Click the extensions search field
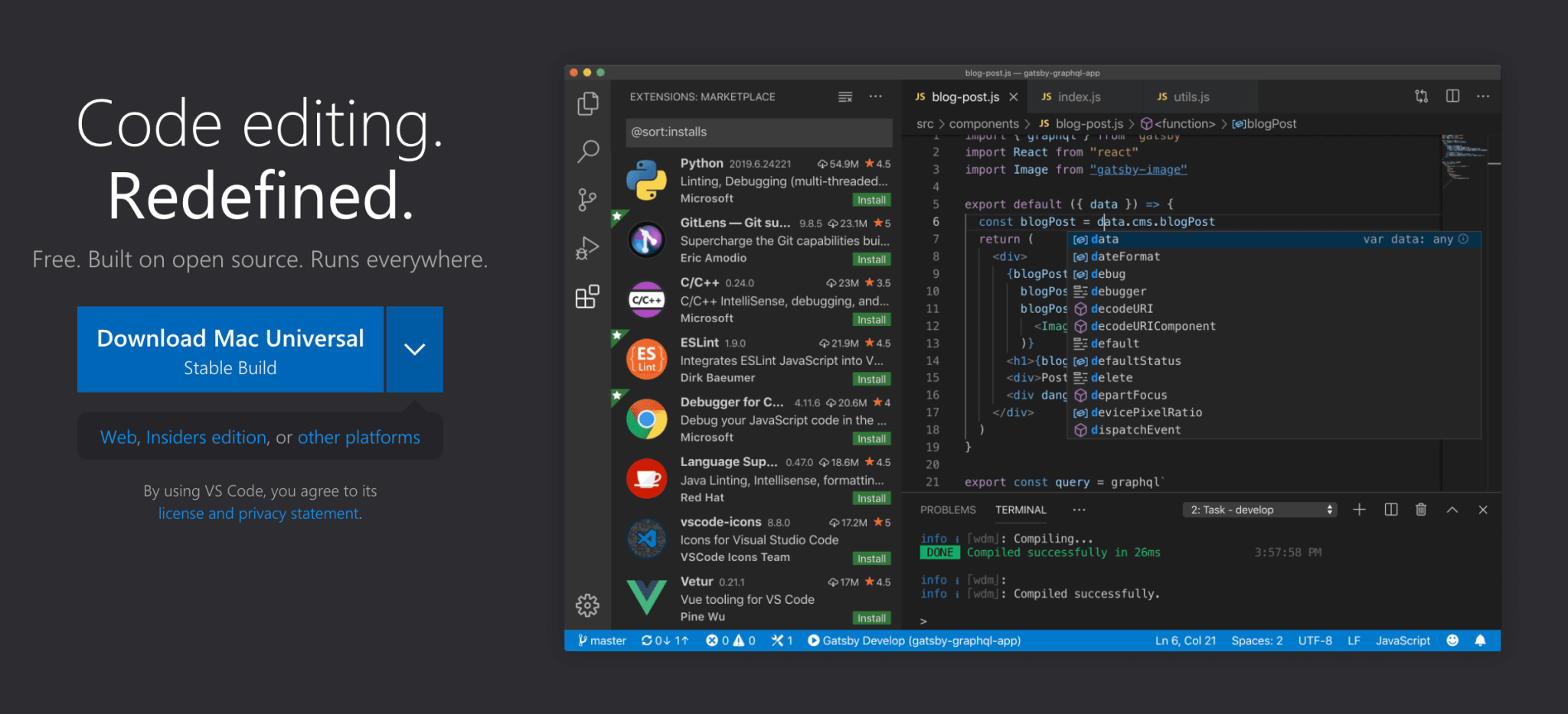The height and width of the screenshot is (714, 1568). [757, 132]
